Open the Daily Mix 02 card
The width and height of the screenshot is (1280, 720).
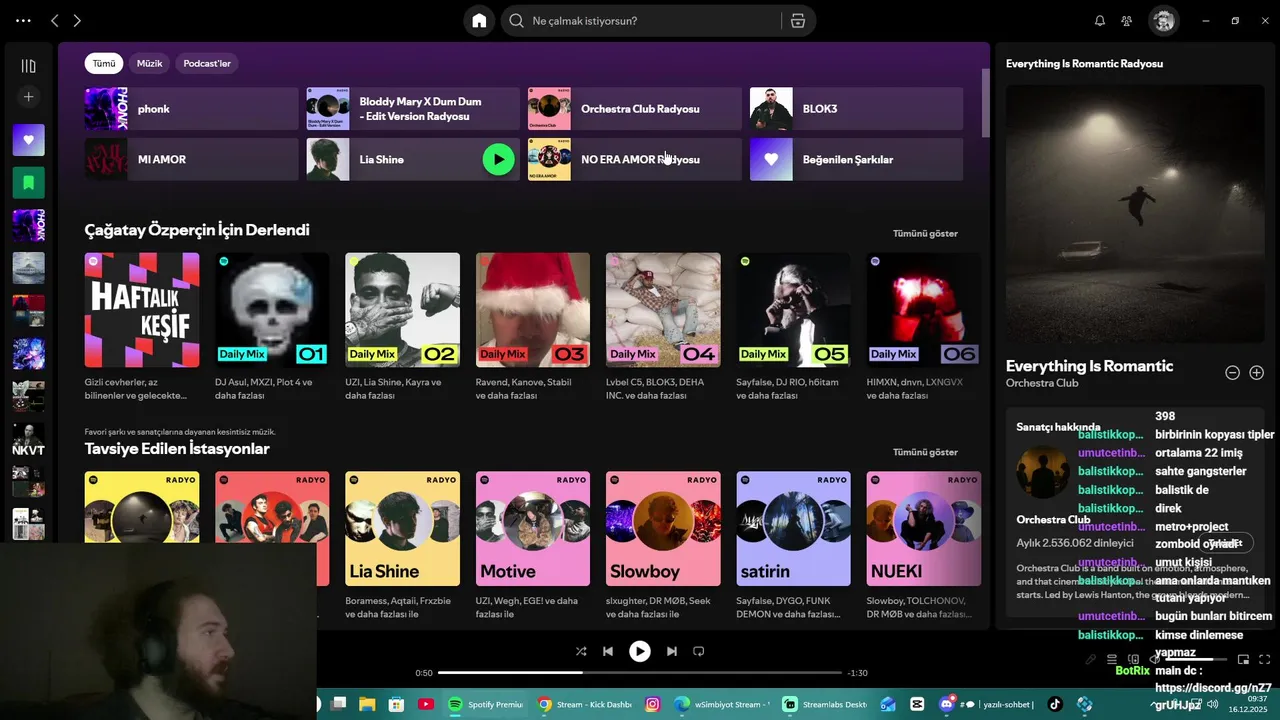point(402,328)
